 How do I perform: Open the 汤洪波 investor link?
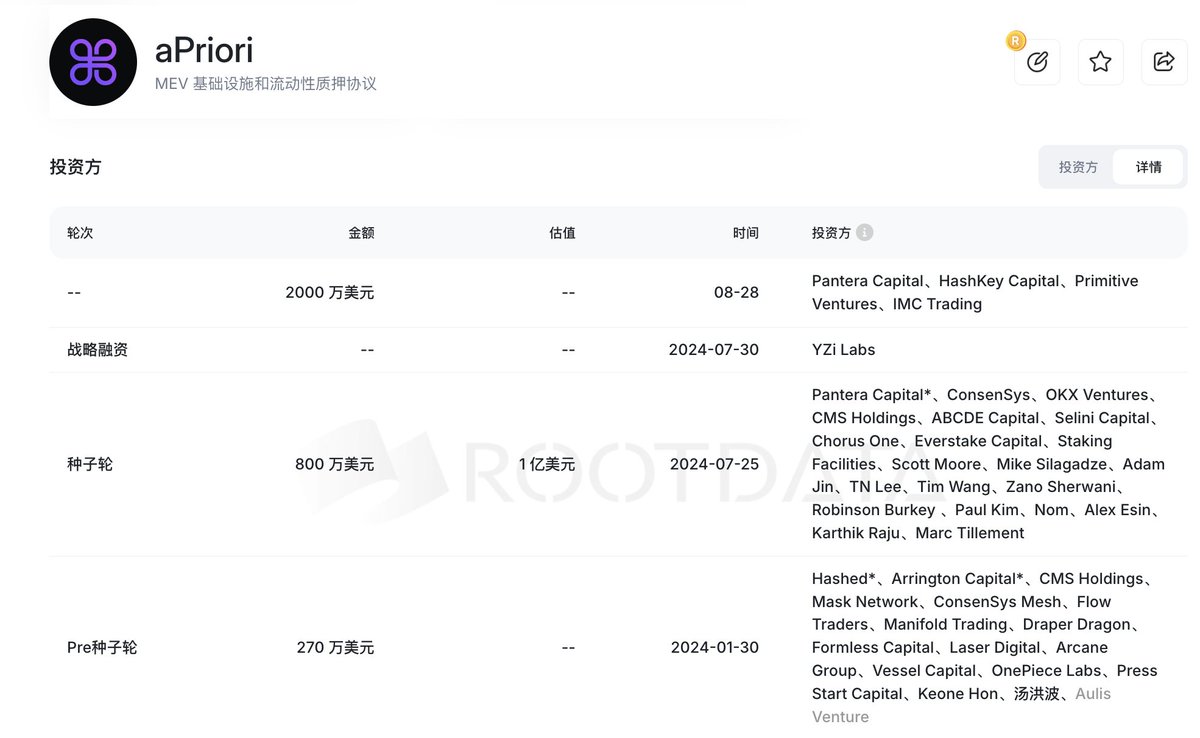(x=1039, y=694)
